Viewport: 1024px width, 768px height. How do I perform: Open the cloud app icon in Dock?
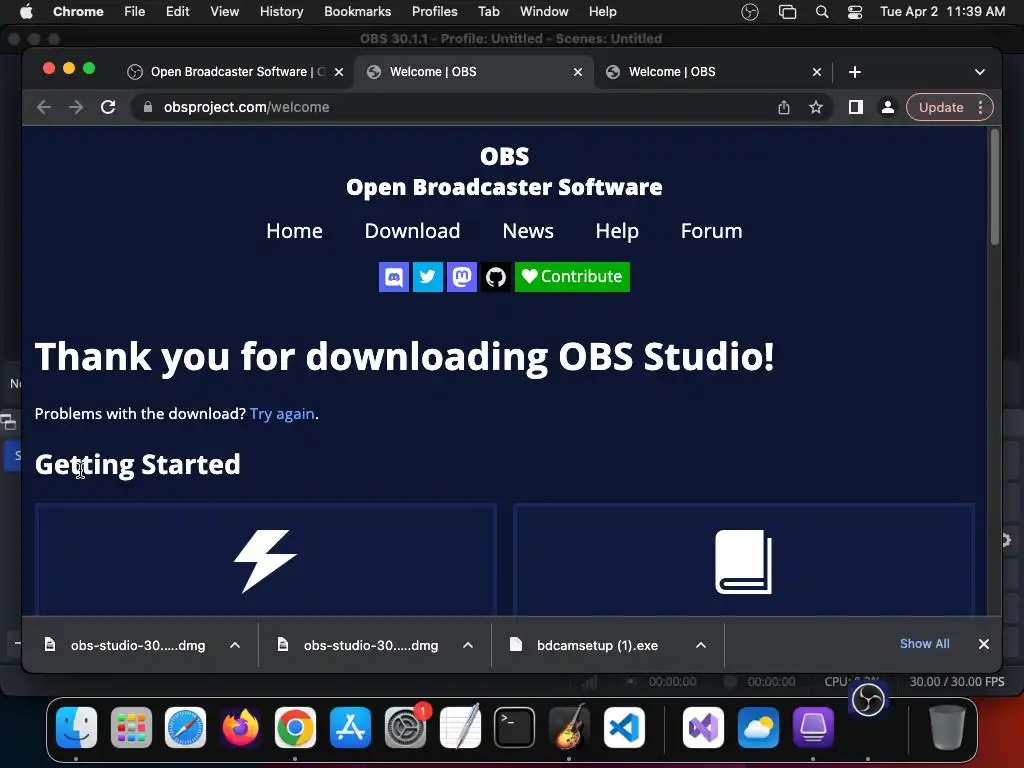[758, 728]
